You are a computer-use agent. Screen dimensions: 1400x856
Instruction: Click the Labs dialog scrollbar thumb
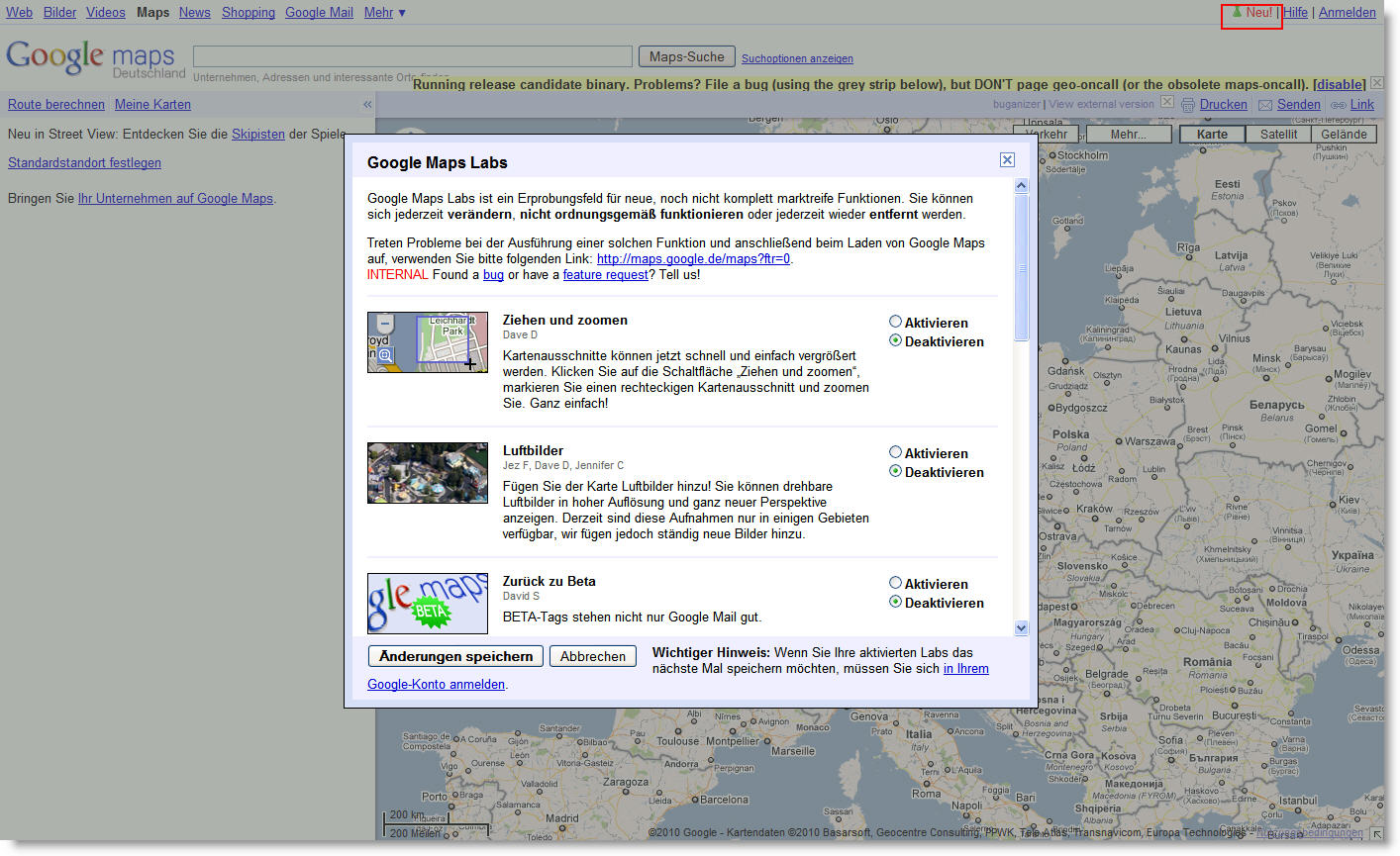pos(1022,267)
